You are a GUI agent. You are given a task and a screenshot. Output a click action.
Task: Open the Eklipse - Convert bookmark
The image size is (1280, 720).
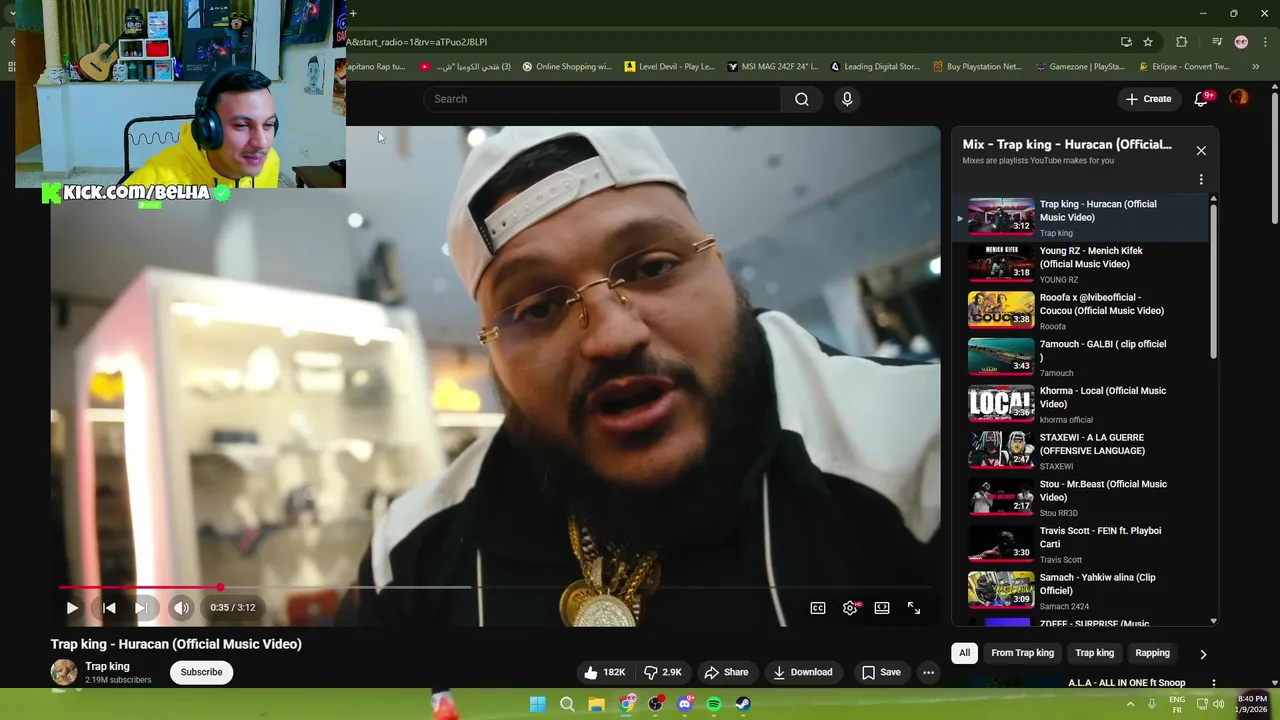(1184, 67)
